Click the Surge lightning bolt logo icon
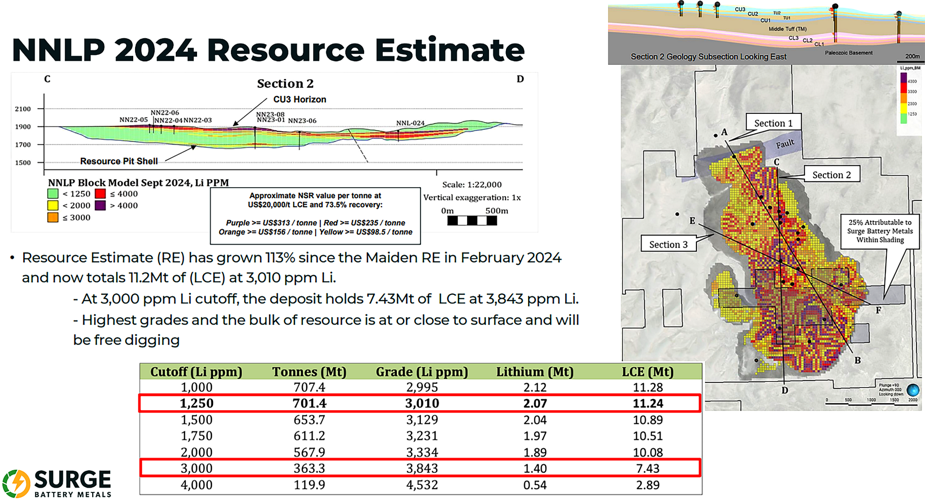Viewport: 925px width, 500px height. point(16,483)
